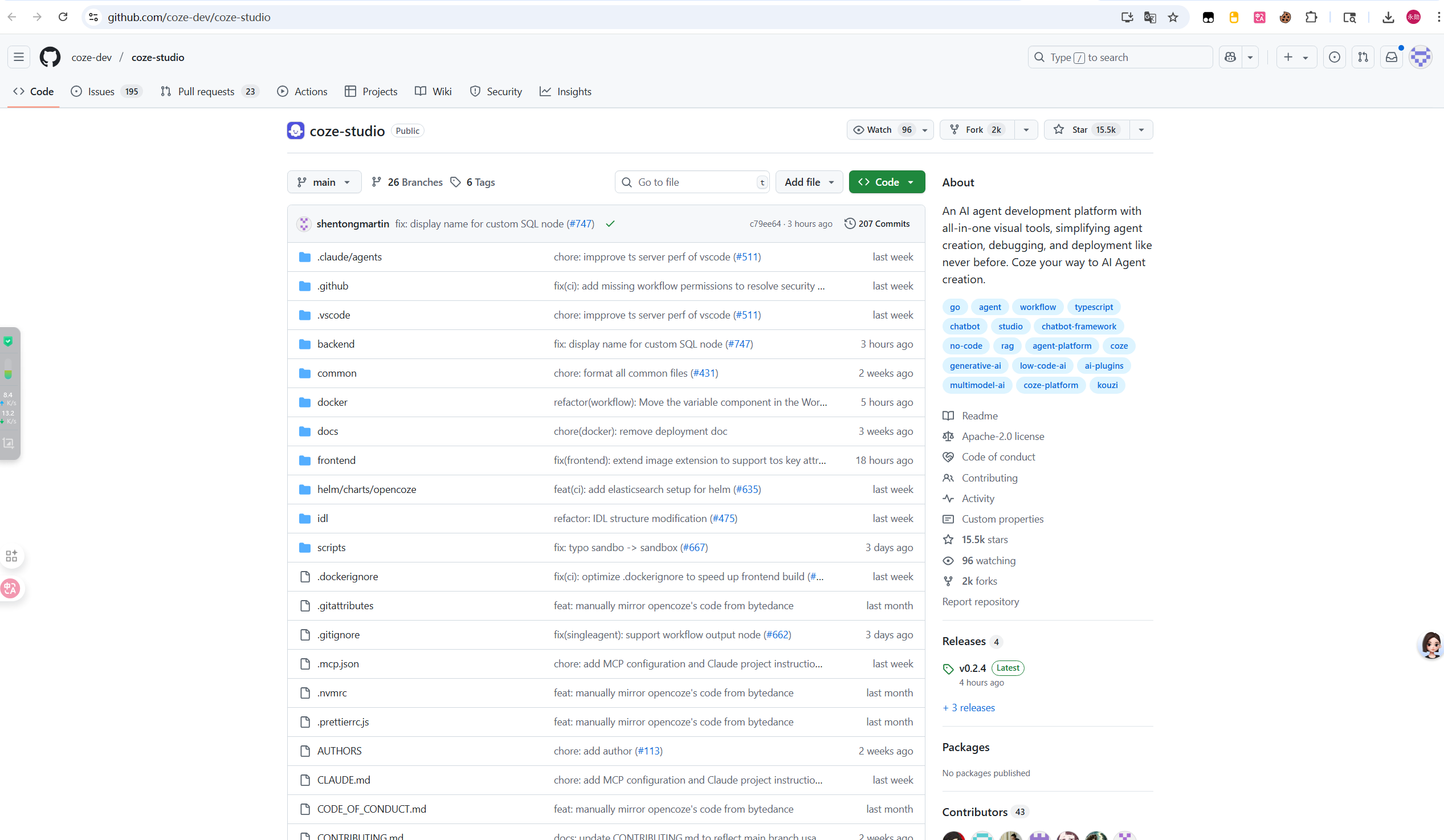Open the backend folder

coord(336,344)
